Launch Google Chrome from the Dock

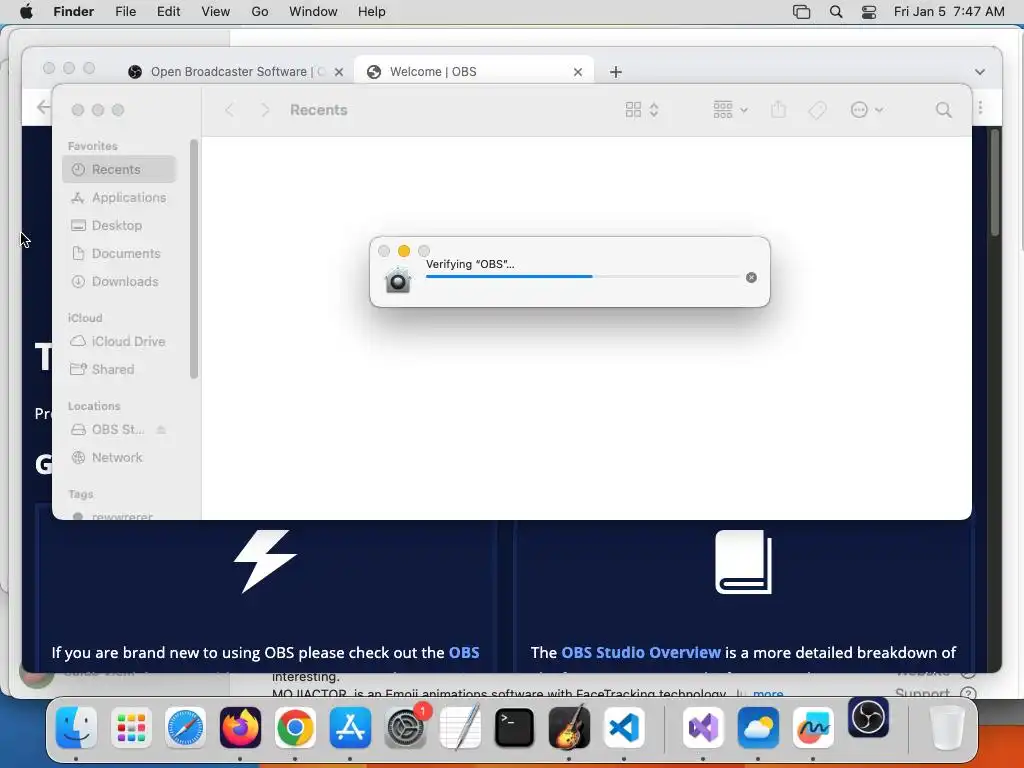(x=295, y=728)
